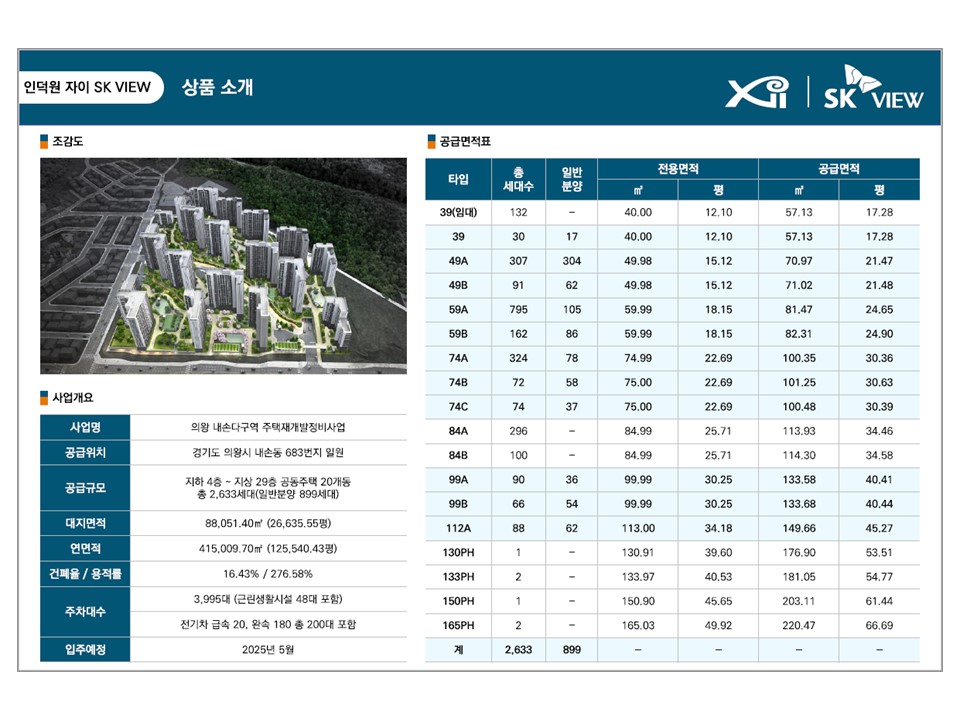Screen dimensions: 960x720
Task: Select the 150.90 exclusive area cell
Action: [x=638, y=601]
